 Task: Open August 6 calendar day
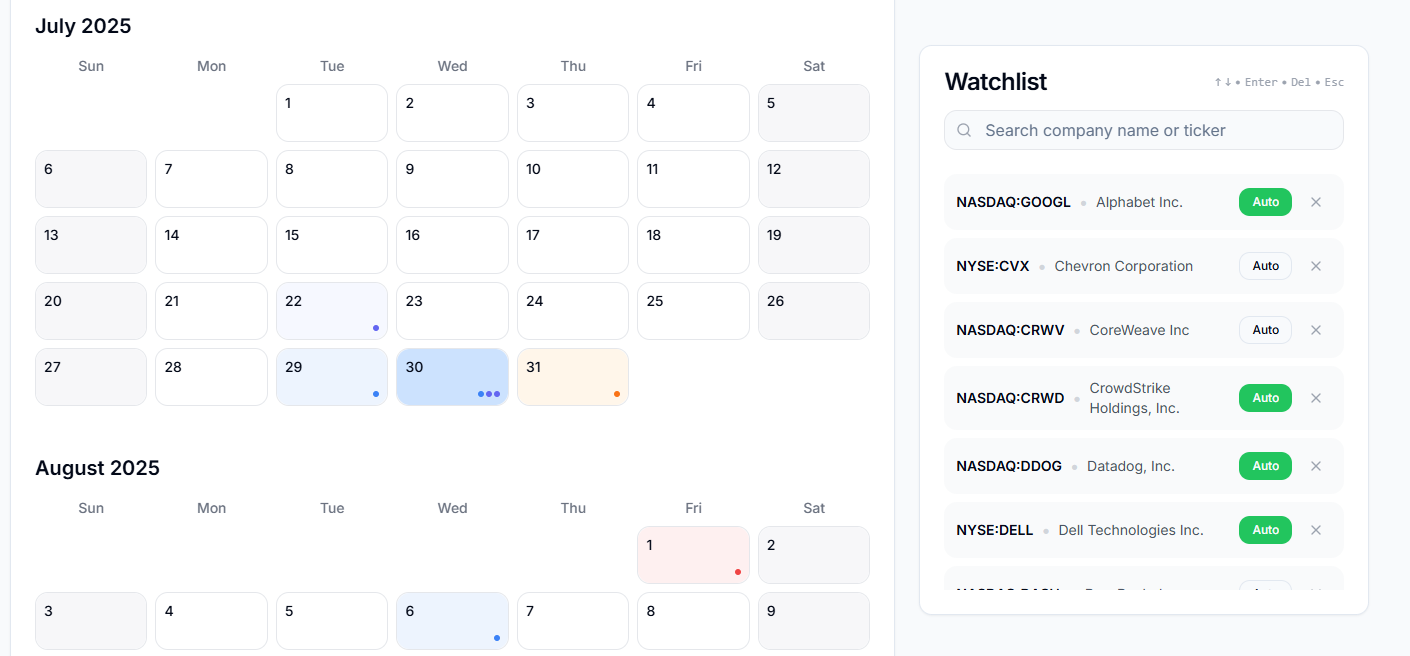(452, 621)
